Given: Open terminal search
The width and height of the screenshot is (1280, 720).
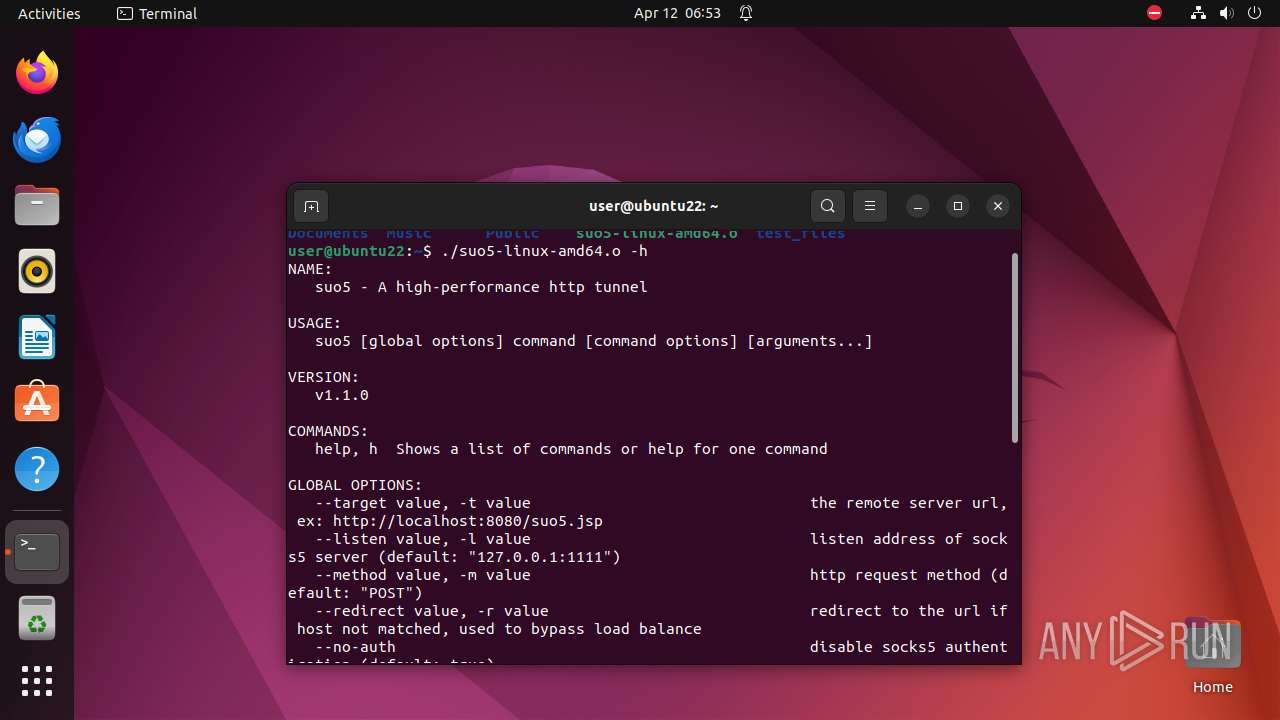Looking at the screenshot, I should pyautogui.click(x=828, y=206).
